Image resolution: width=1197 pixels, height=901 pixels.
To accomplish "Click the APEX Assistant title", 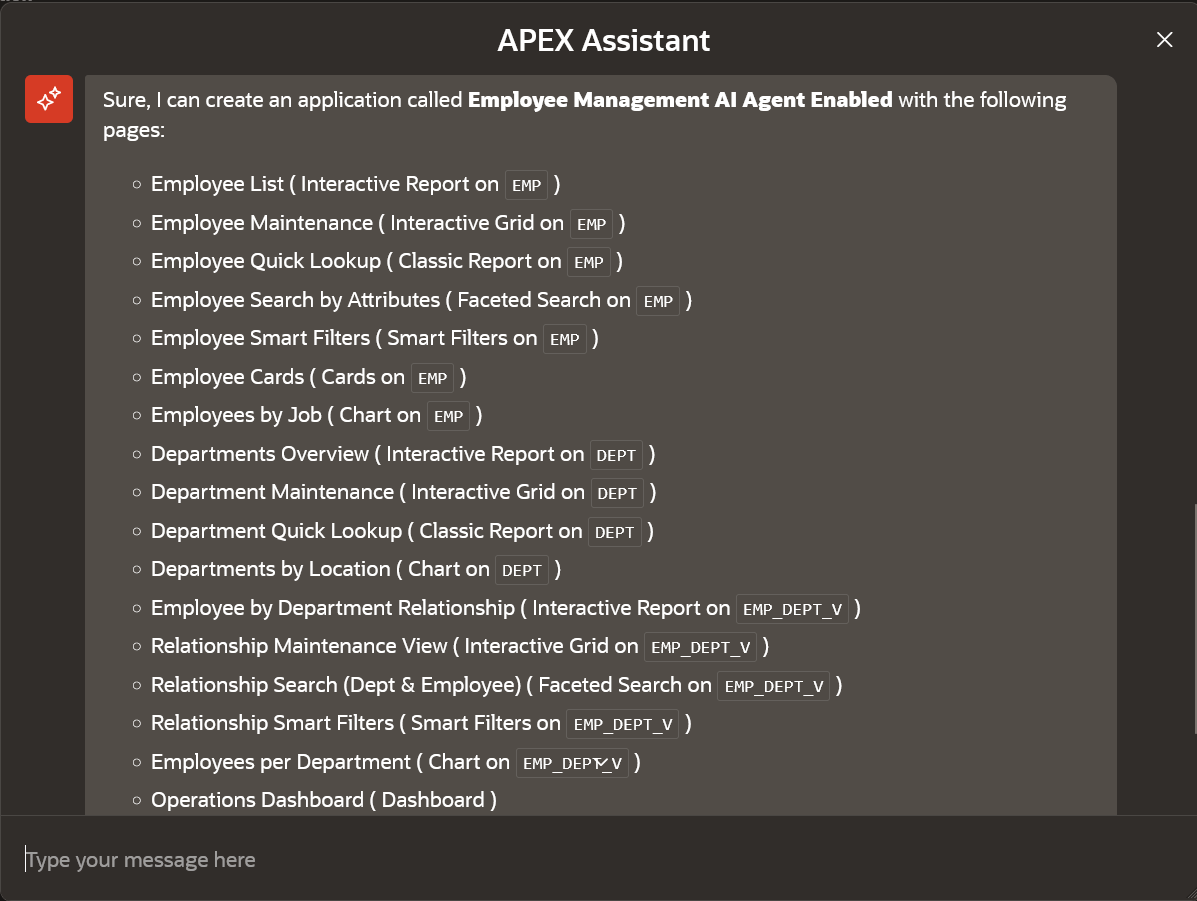I will [x=604, y=40].
